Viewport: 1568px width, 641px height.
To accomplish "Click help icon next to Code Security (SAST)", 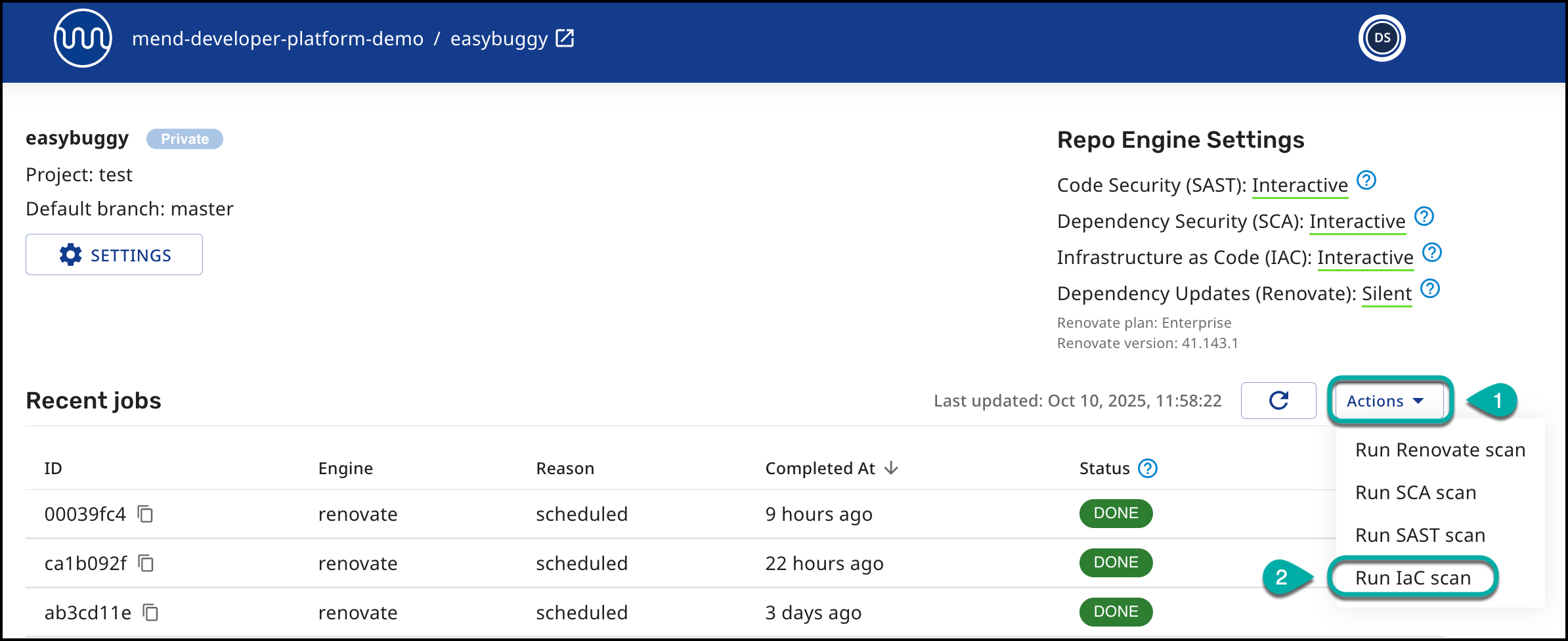I will coord(1366,180).
